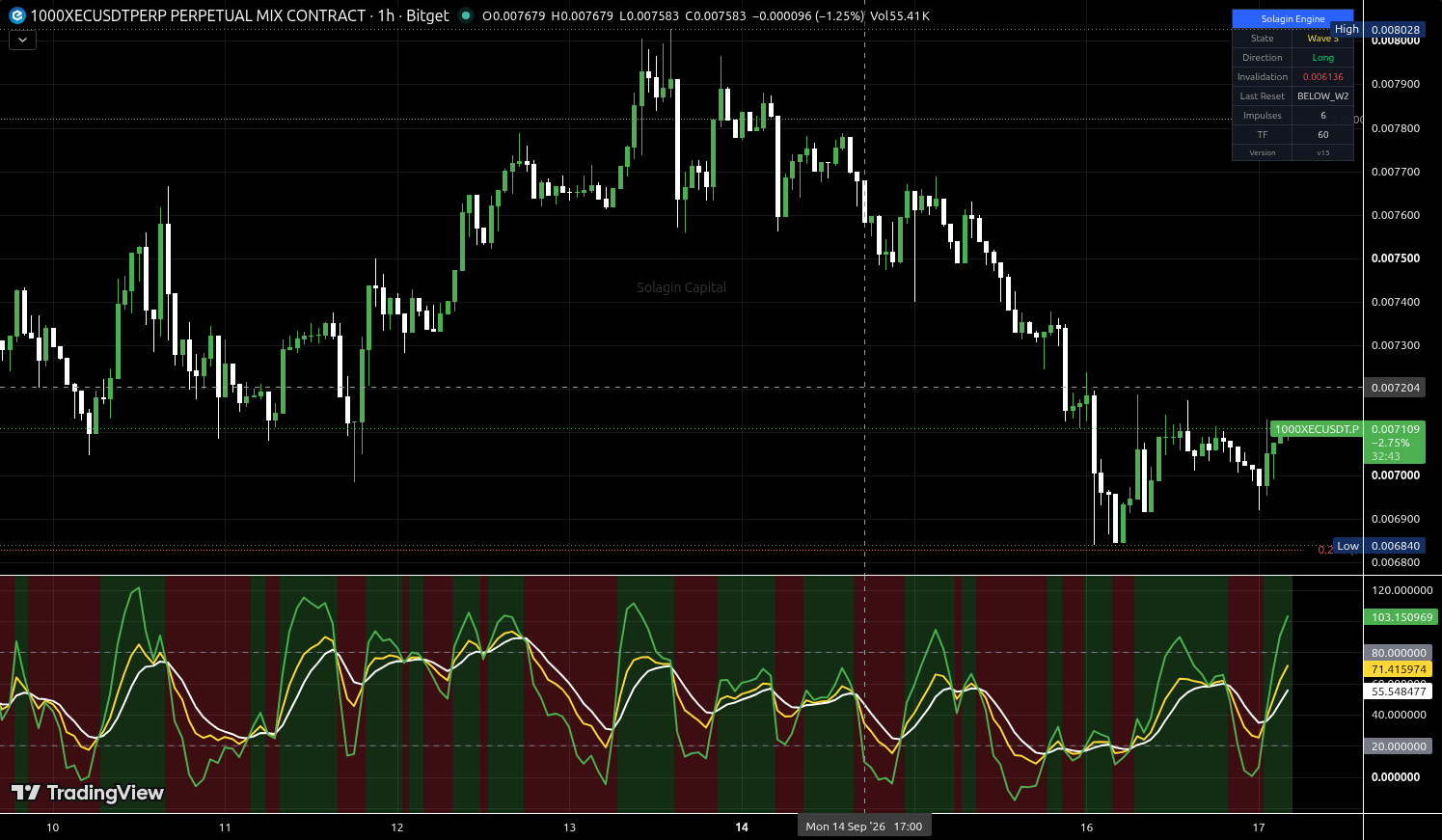Select the Solagin Engine table header
The image size is (1442, 840).
pyautogui.click(x=1292, y=19)
